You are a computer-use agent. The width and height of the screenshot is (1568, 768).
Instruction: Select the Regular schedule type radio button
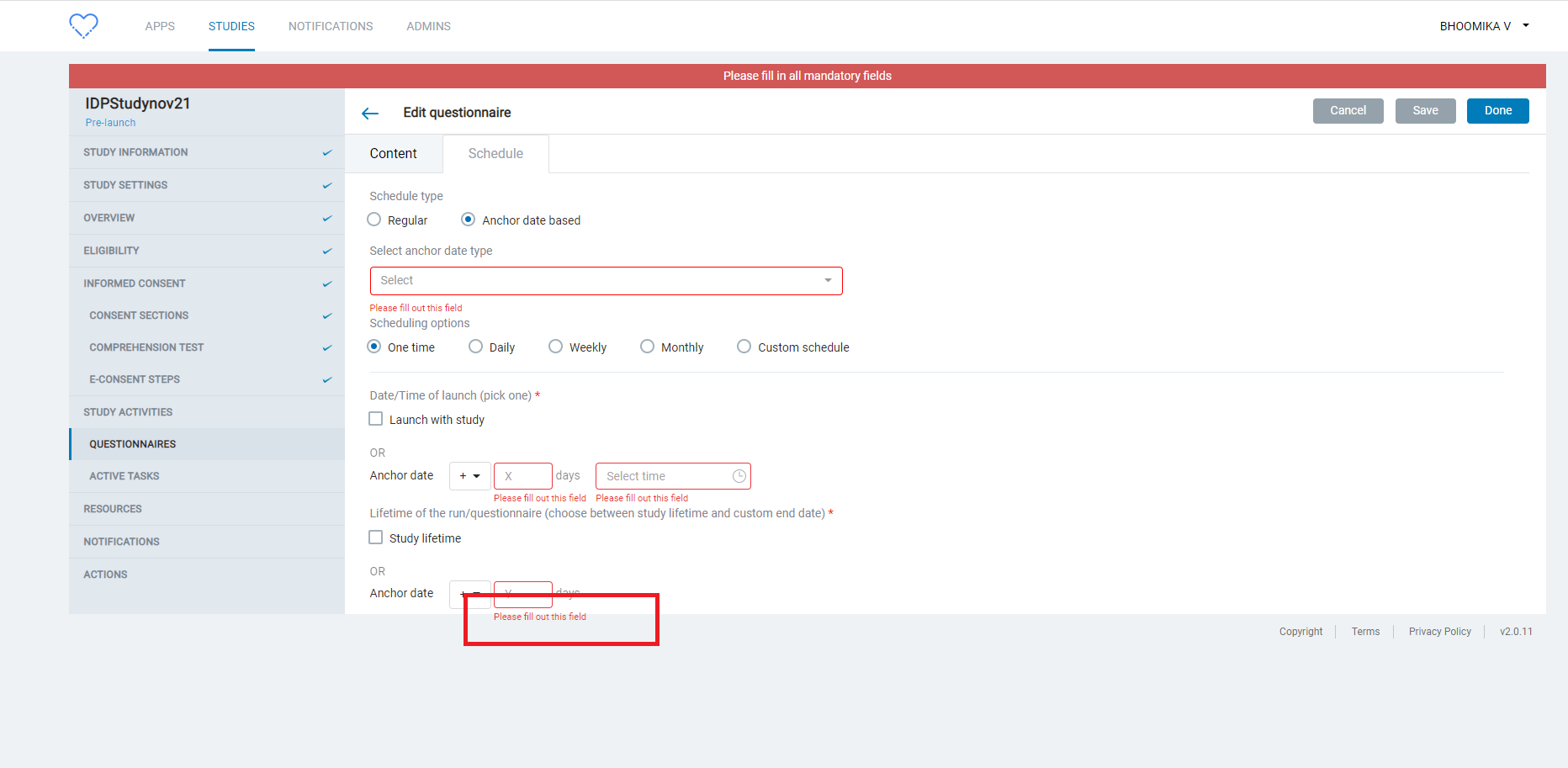tap(373, 219)
